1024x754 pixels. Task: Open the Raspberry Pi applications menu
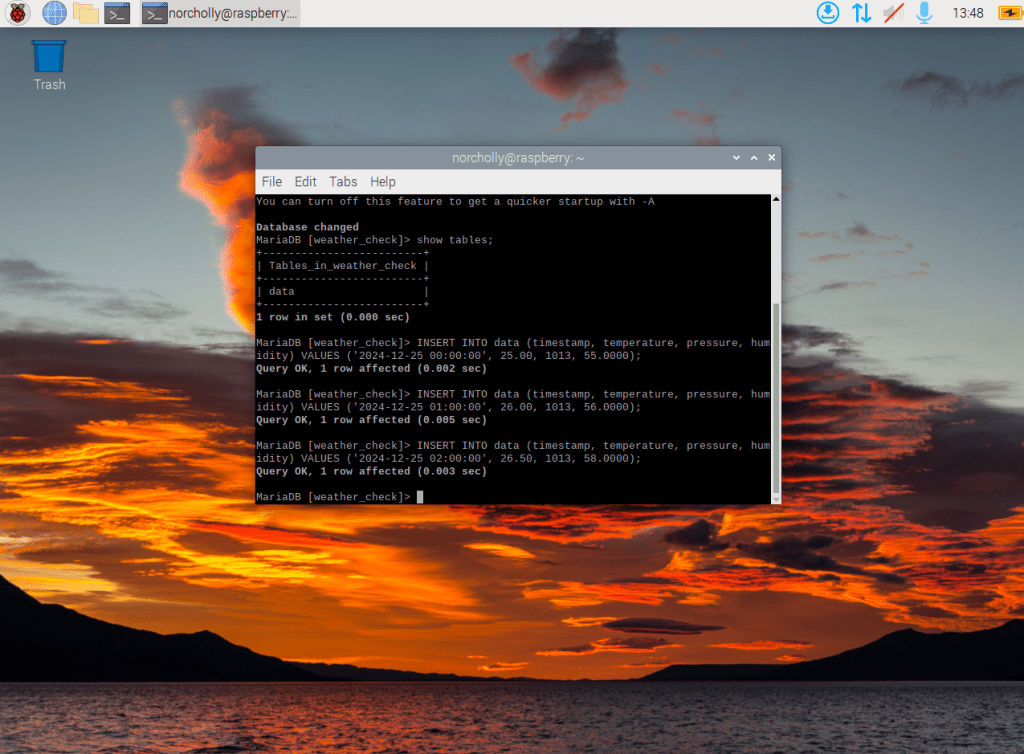[x=18, y=13]
